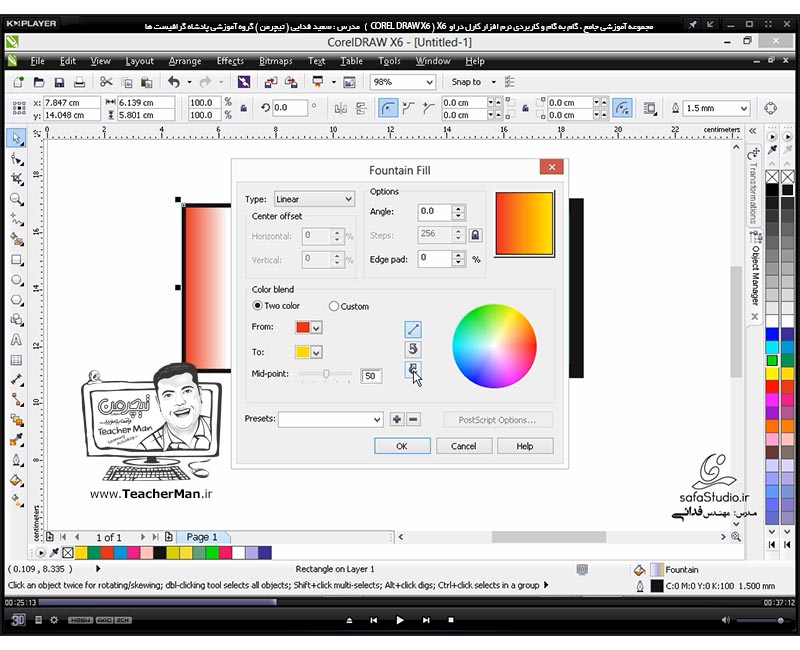Select the Outline pen tool
Viewport: 800px width, 650px height.
click(x=17, y=460)
